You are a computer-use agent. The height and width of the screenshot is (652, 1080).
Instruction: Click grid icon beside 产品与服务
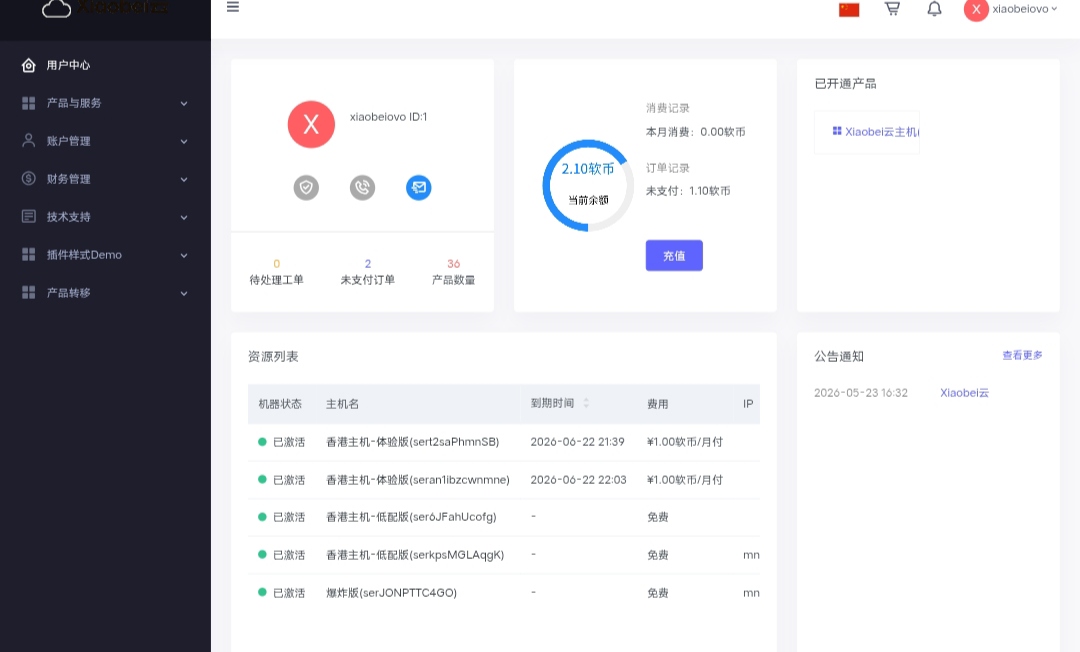28,103
